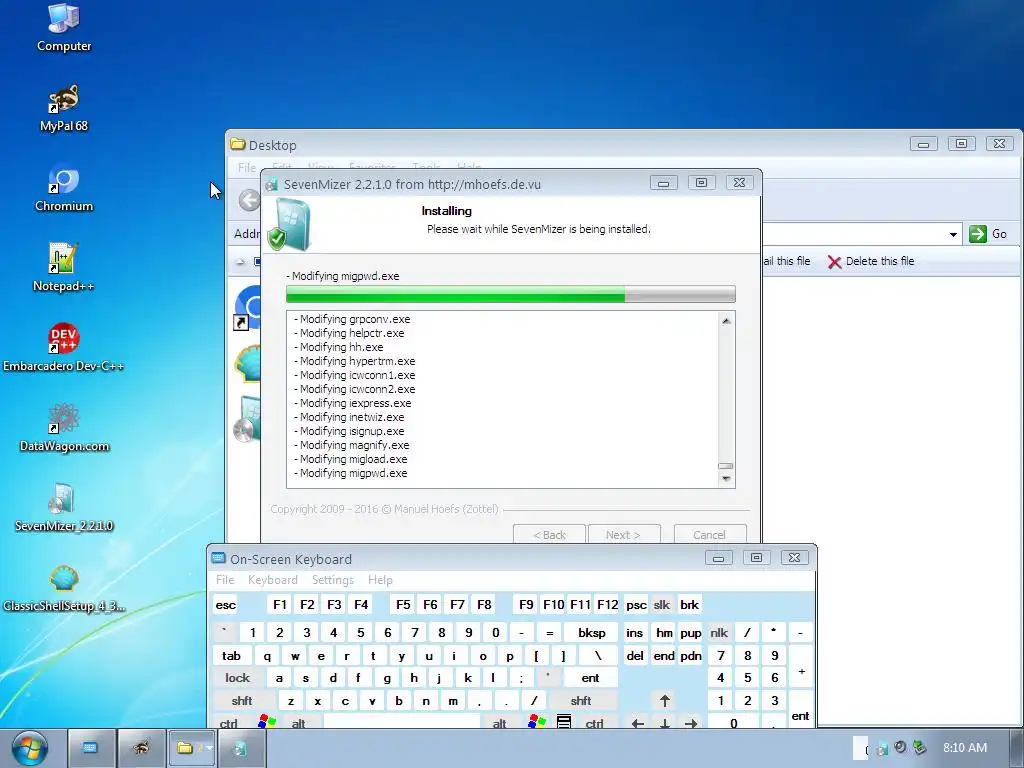Toggle the left alt key
Viewport: 1024px width, 768px height.
(x=298, y=722)
